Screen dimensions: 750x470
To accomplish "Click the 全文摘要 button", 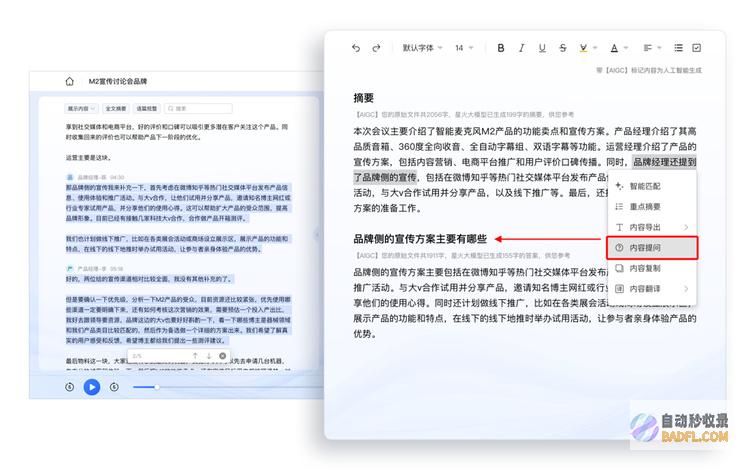I will tap(116, 109).
